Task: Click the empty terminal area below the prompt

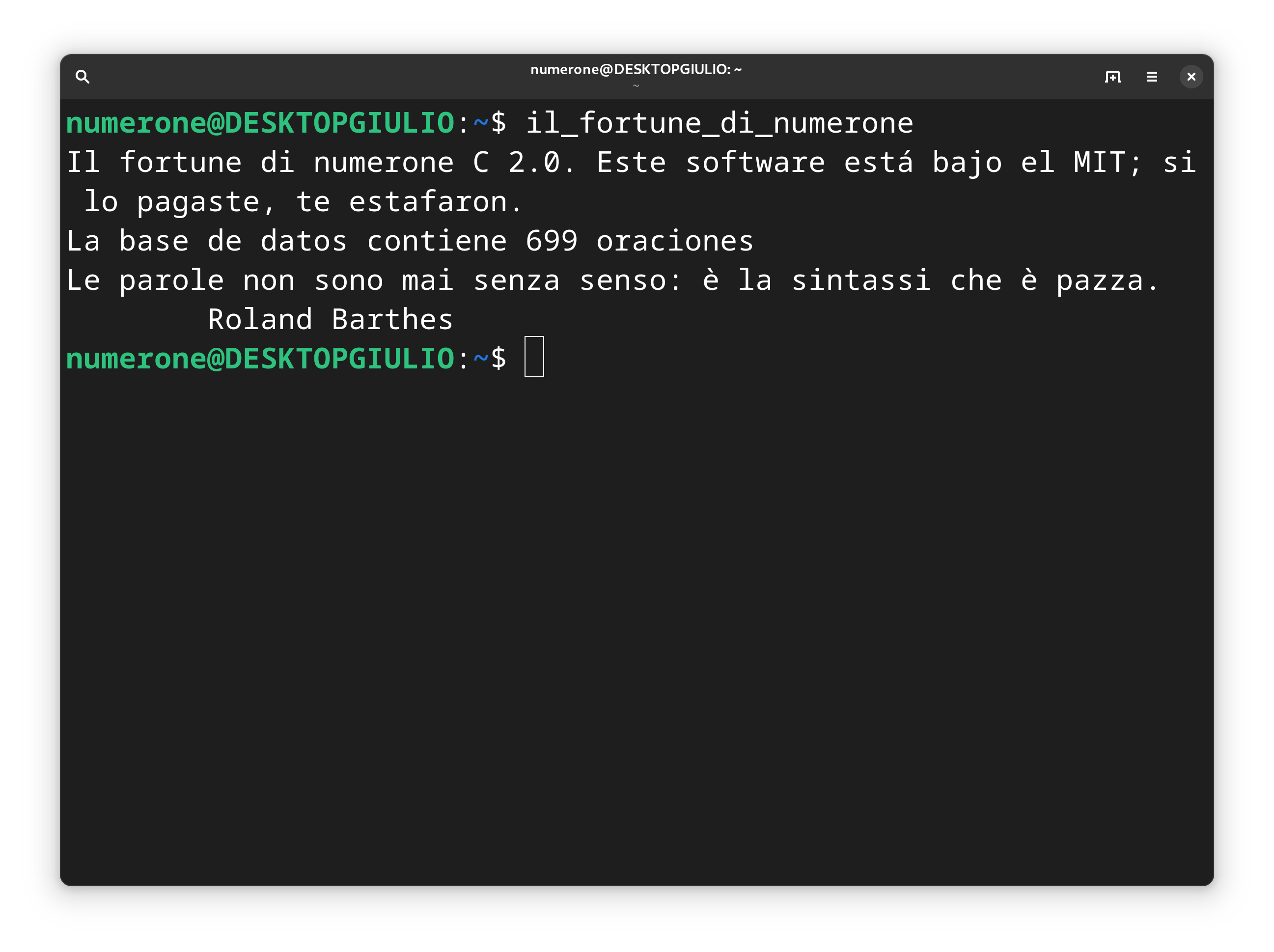Action: point(637,634)
